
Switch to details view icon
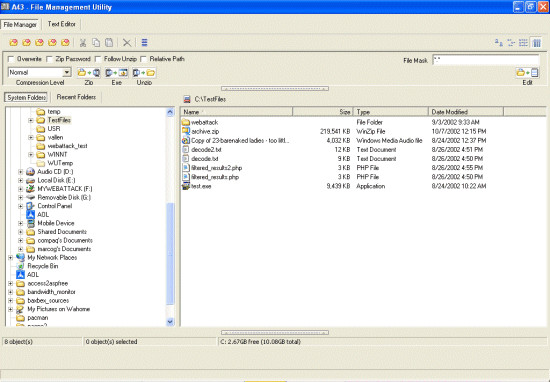click(536, 43)
